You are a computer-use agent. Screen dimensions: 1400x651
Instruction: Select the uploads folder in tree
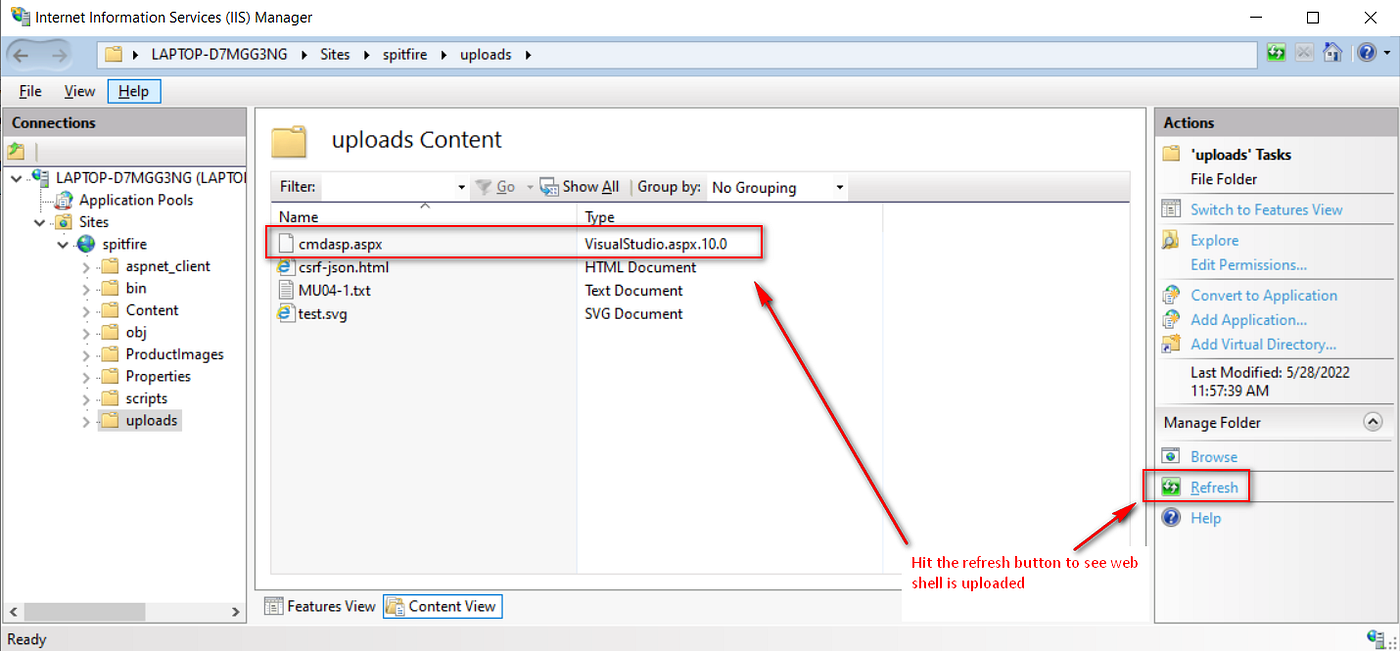click(151, 420)
